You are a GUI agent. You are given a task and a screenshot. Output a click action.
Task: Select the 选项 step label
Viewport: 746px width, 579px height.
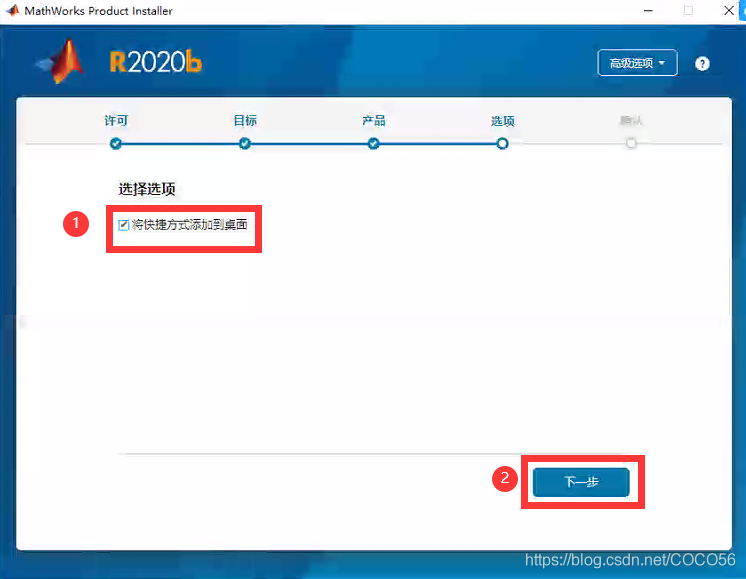click(502, 121)
